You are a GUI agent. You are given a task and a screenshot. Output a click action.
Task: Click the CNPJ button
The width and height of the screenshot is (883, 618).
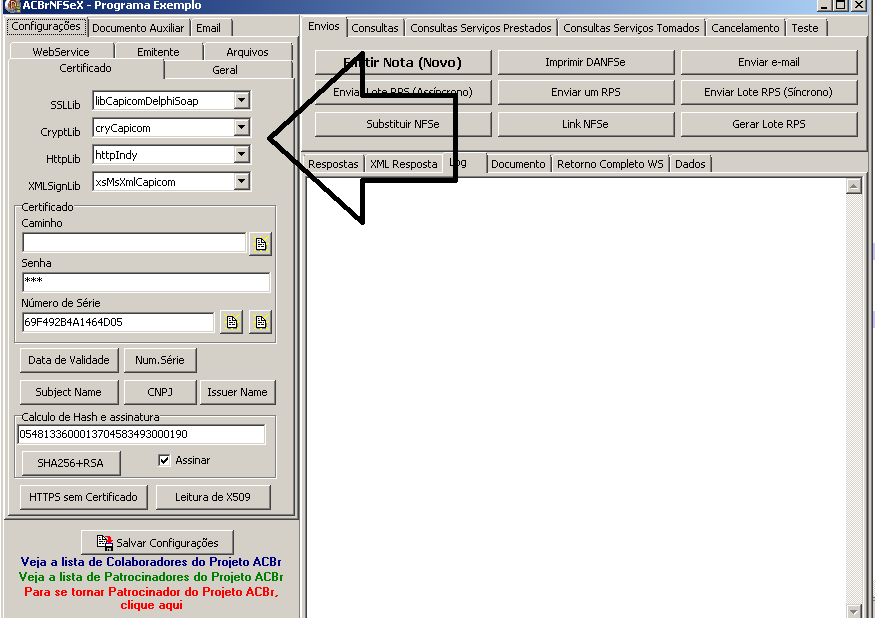point(160,392)
